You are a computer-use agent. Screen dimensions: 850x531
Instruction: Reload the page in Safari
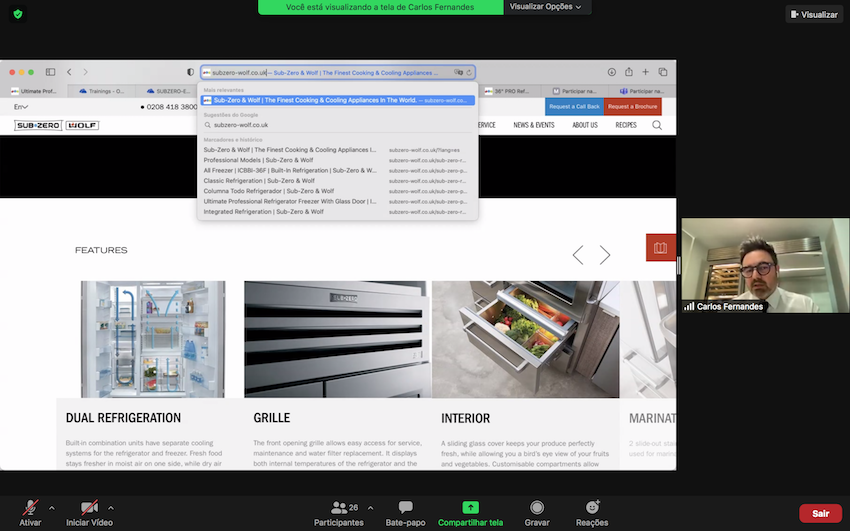click(469, 72)
